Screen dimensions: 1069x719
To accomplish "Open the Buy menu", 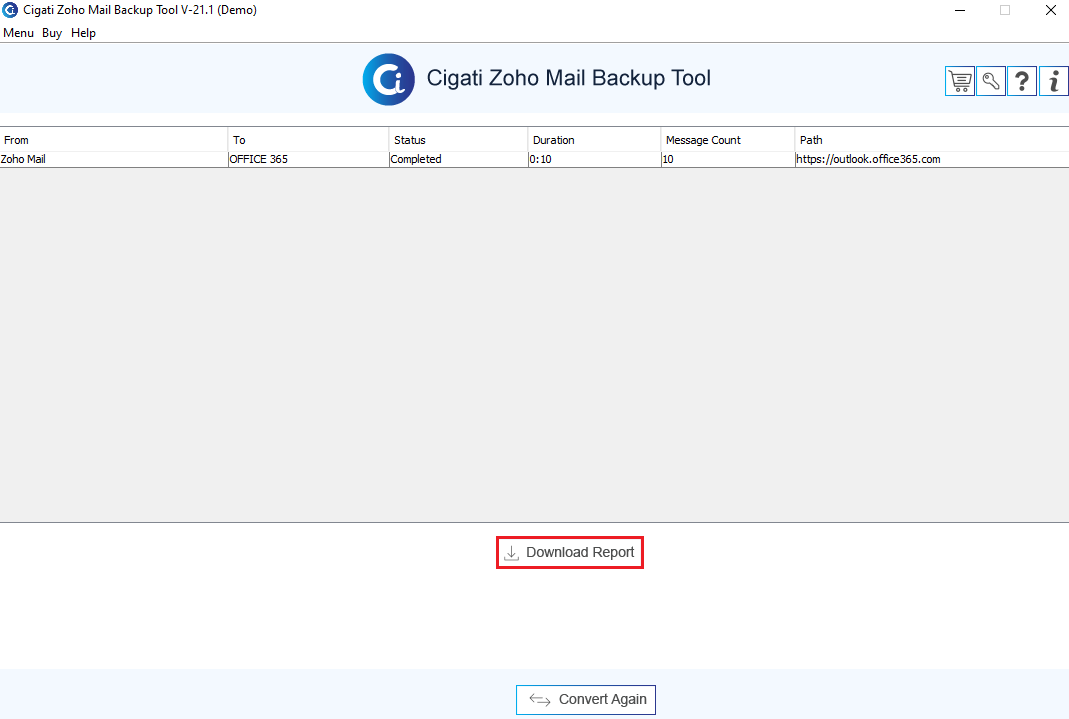I will click(52, 33).
